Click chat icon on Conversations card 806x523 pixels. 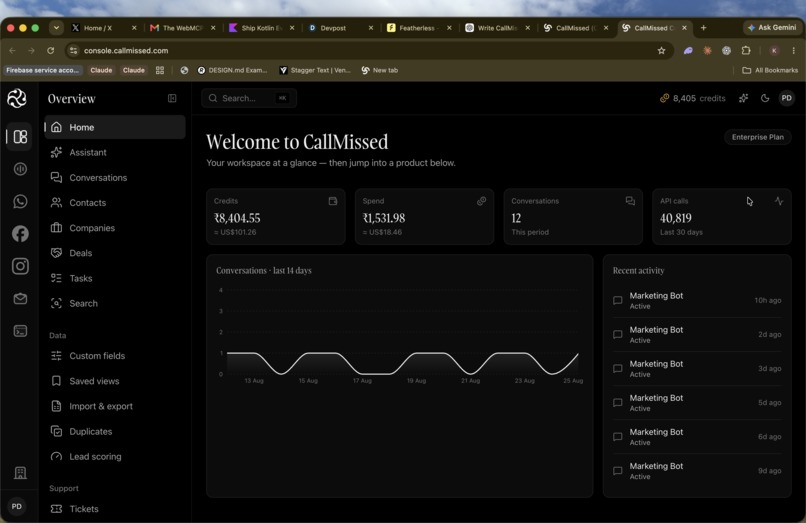pyautogui.click(x=630, y=201)
